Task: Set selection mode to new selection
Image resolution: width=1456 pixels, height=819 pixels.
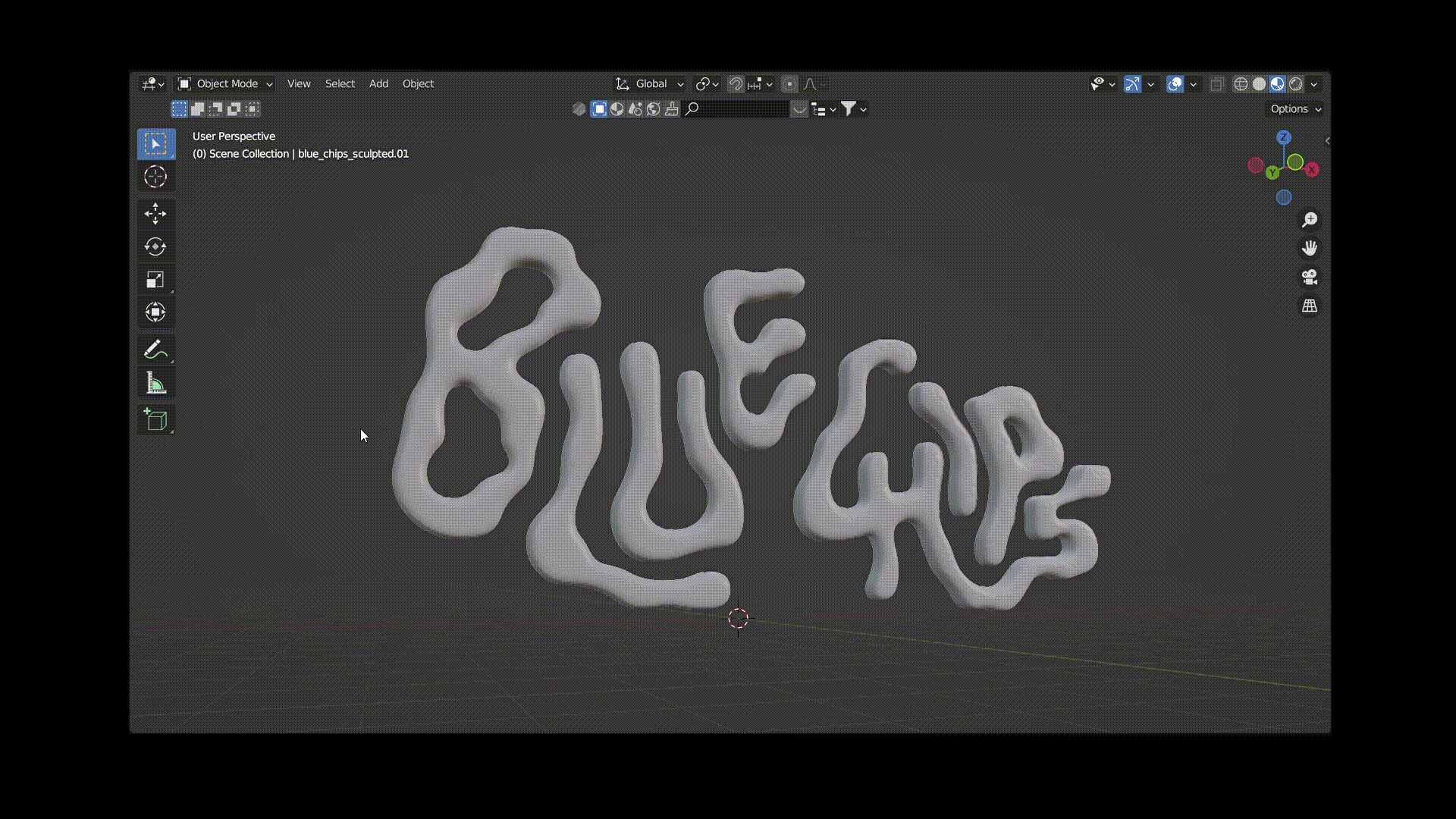Action: coord(179,109)
